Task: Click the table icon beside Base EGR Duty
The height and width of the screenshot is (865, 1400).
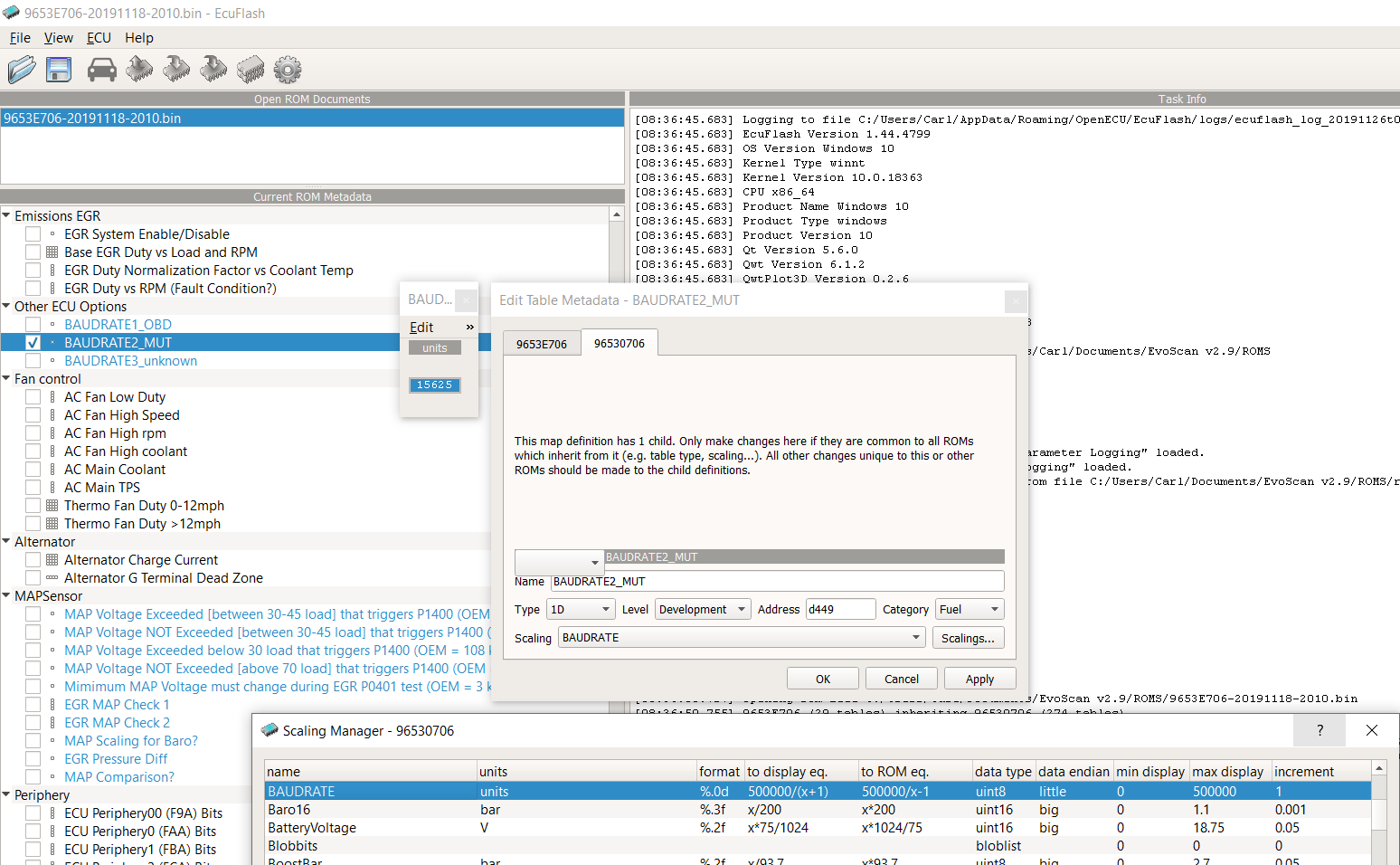Action: 52,252
